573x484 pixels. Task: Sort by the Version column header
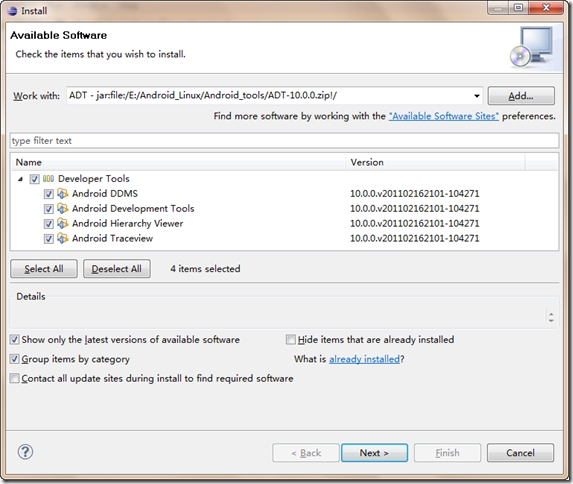(x=435, y=162)
